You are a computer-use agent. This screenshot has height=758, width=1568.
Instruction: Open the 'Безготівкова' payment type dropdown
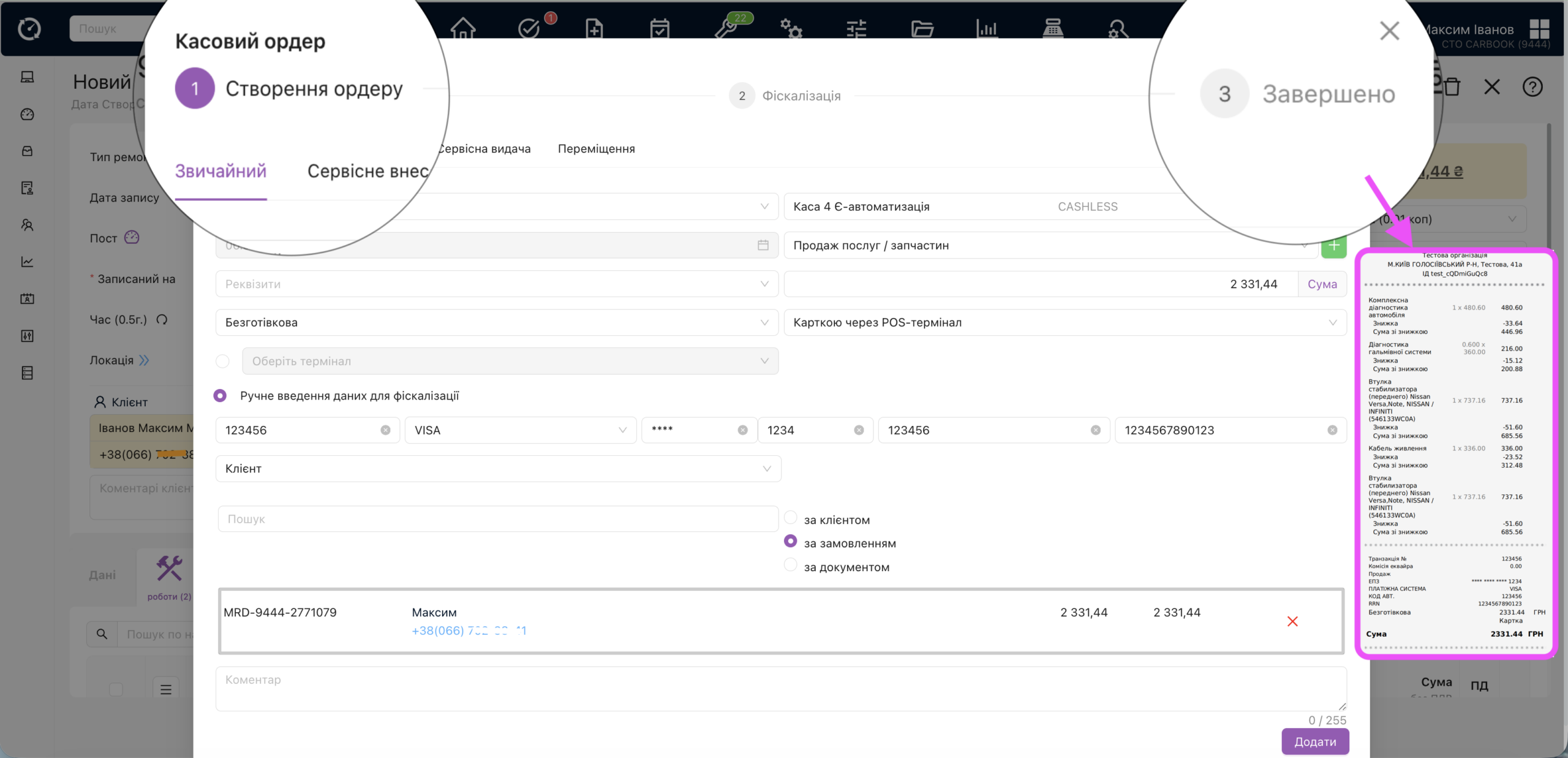(496, 322)
